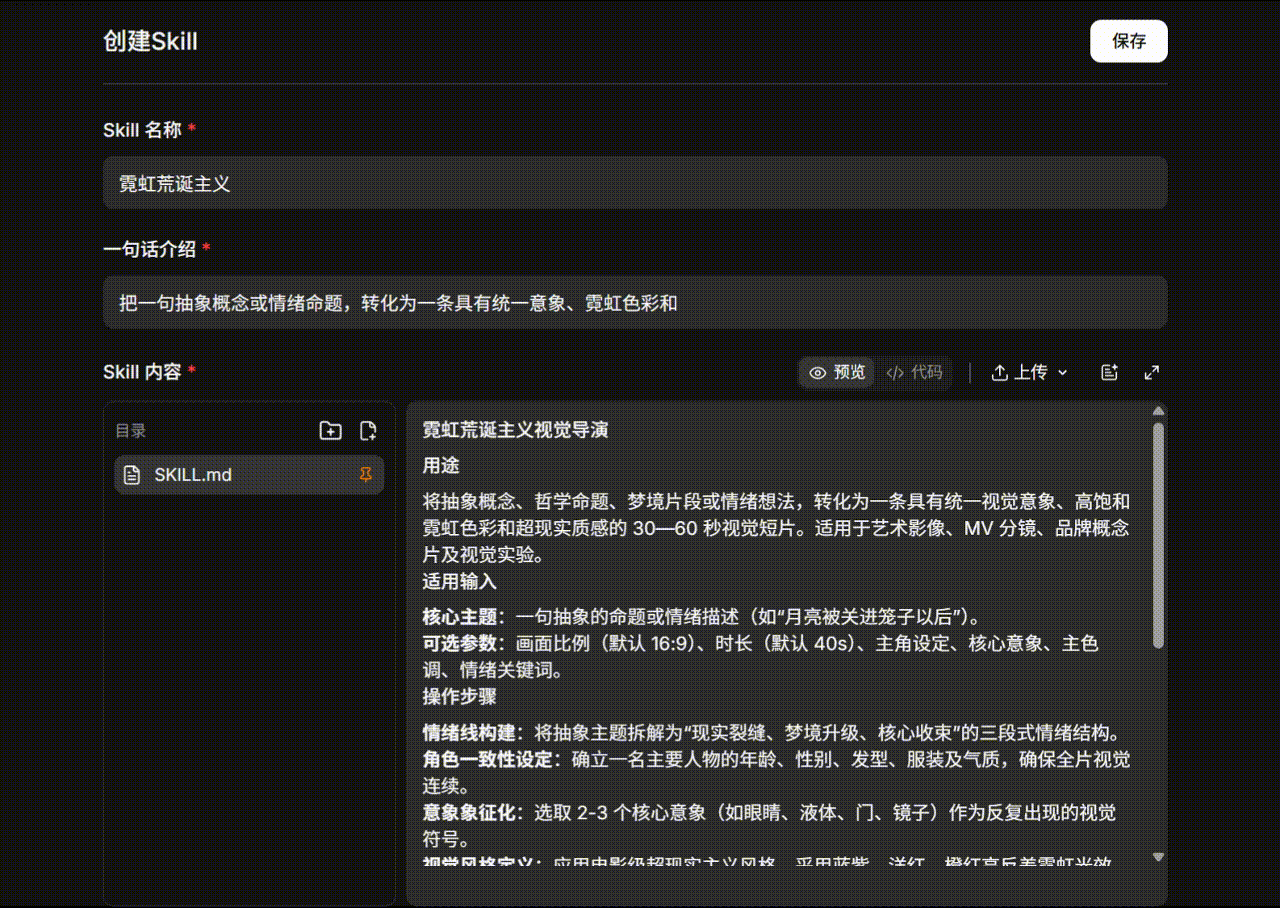Click the 目录 panel label
Image resolution: width=1280 pixels, height=908 pixels.
tap(130, 431)
